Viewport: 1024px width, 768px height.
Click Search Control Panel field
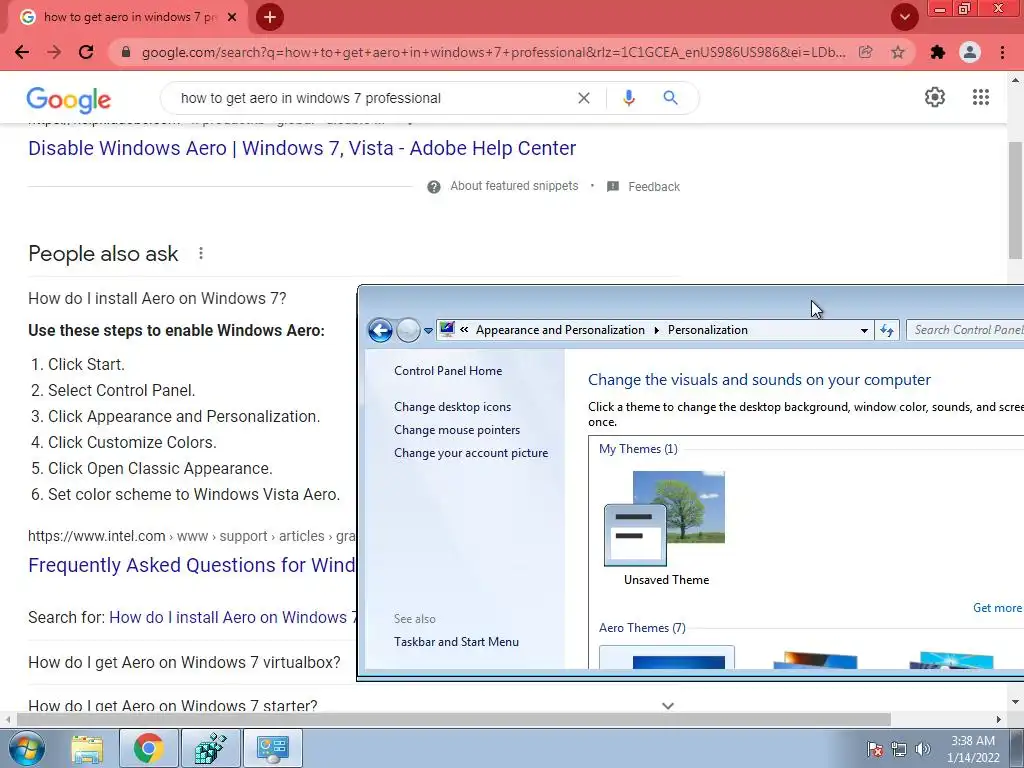[965, 330]
